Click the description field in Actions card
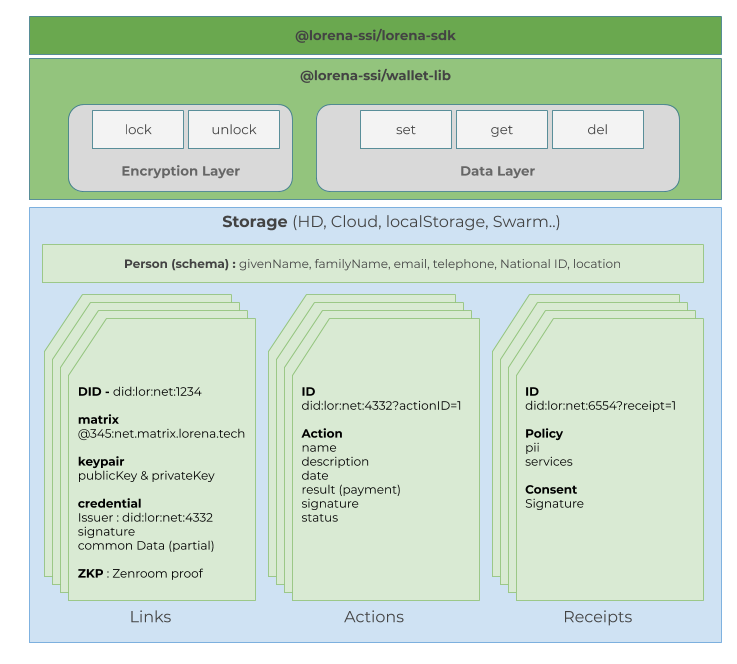737x664 pixels. coord(335,462)
